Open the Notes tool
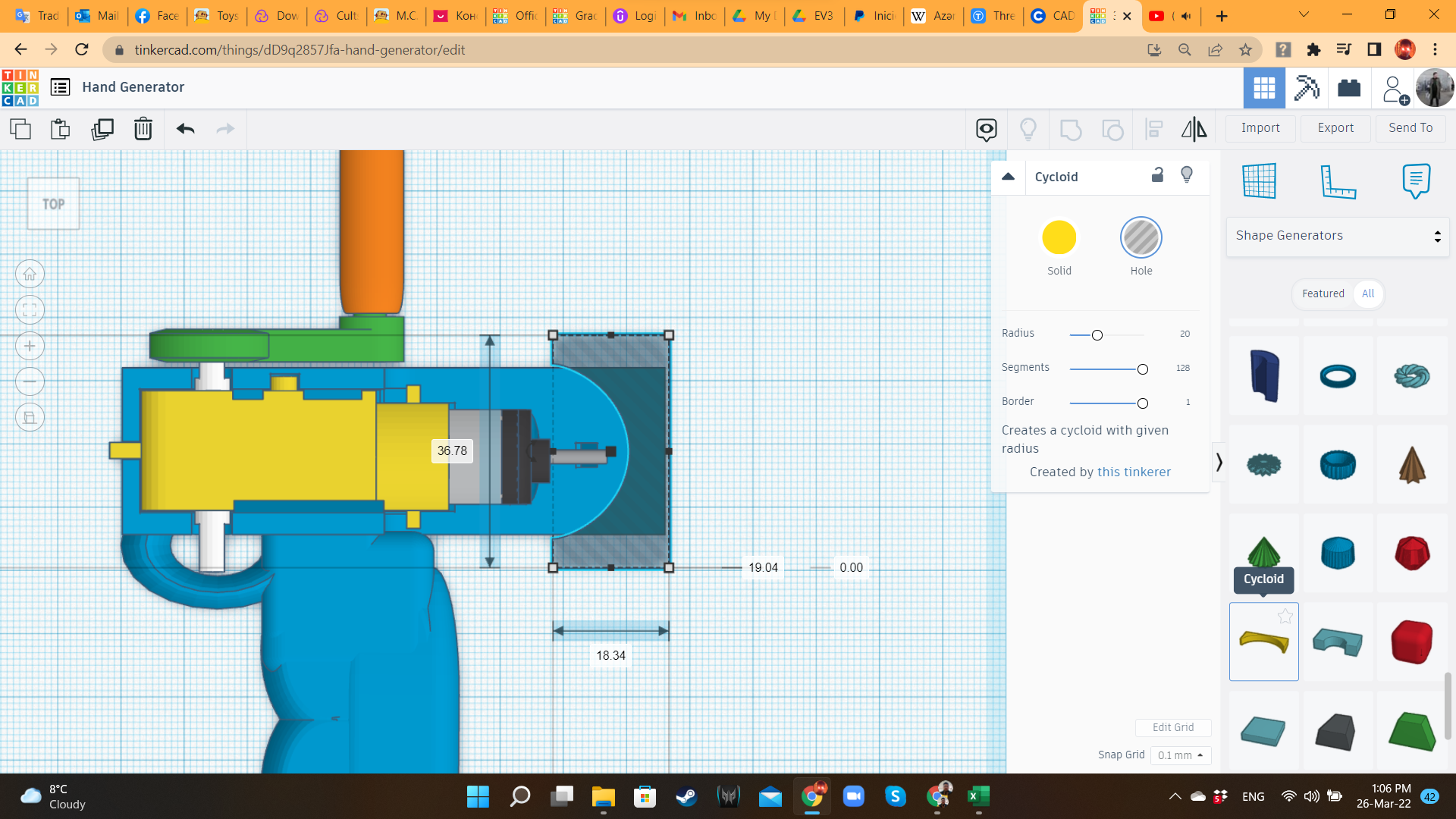 [x=1417, y=182]
